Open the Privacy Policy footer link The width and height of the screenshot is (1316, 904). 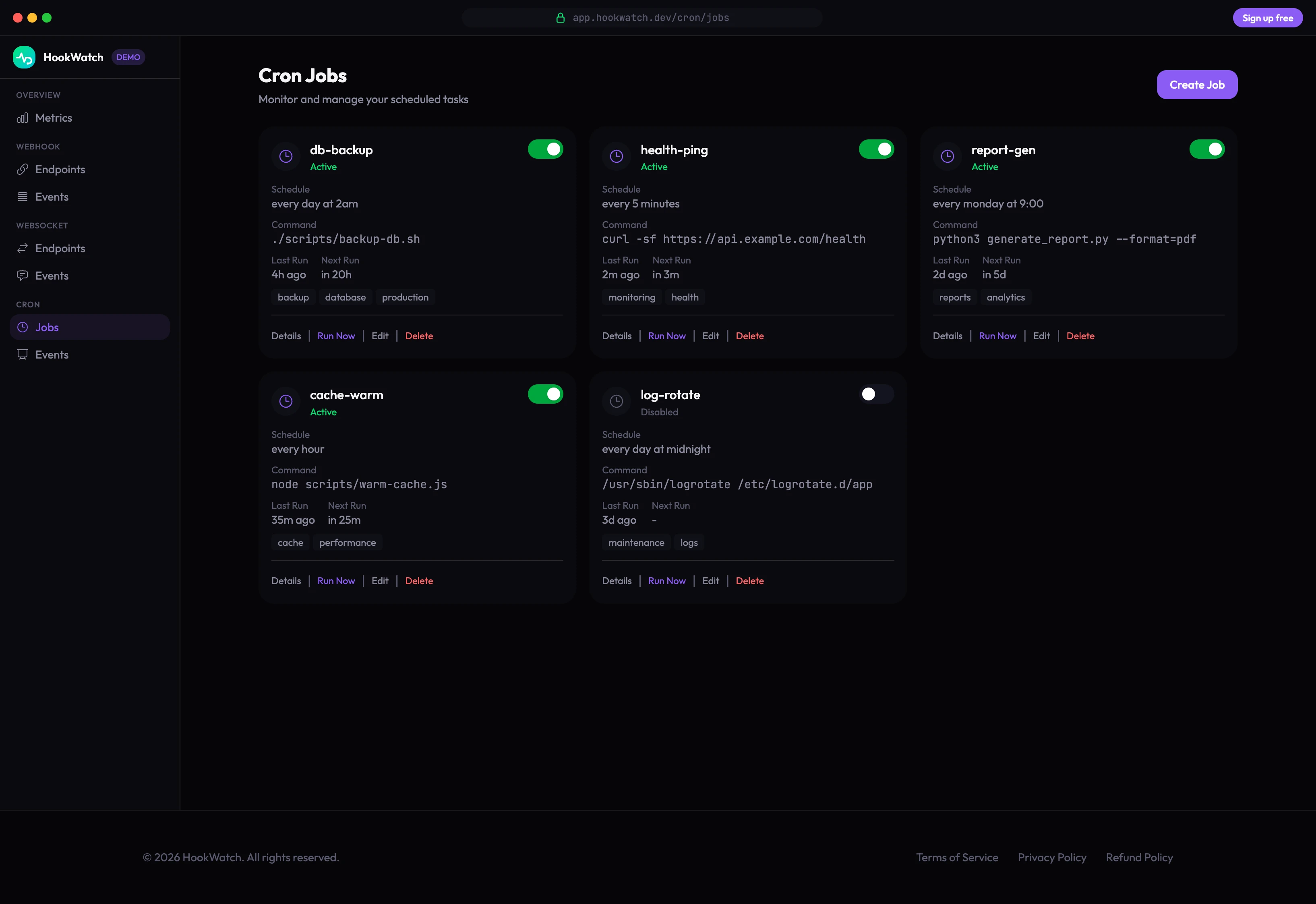(x=1051, y=858)
